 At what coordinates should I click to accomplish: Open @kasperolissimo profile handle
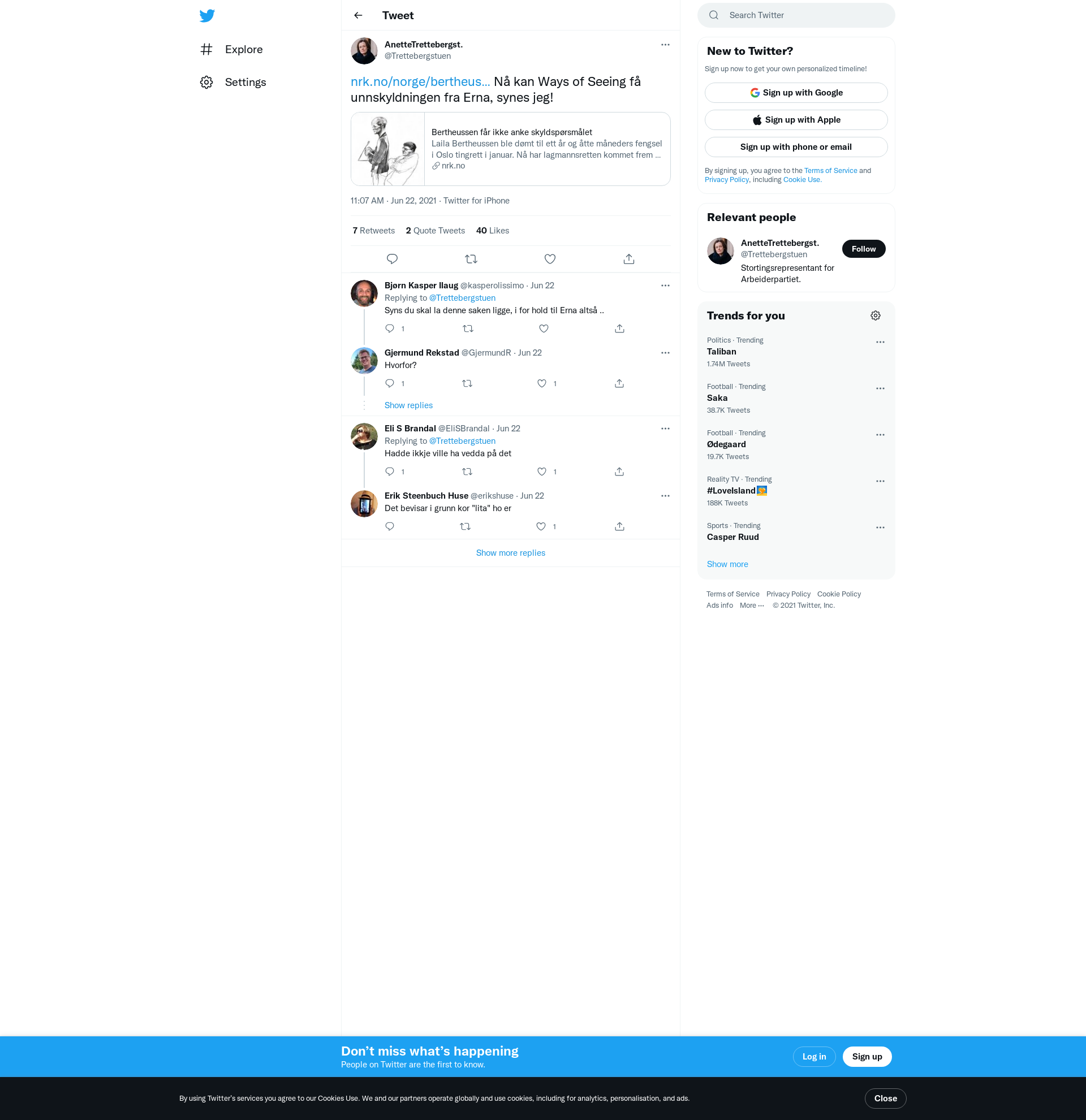pyautogui.click(x=492, y=286)
